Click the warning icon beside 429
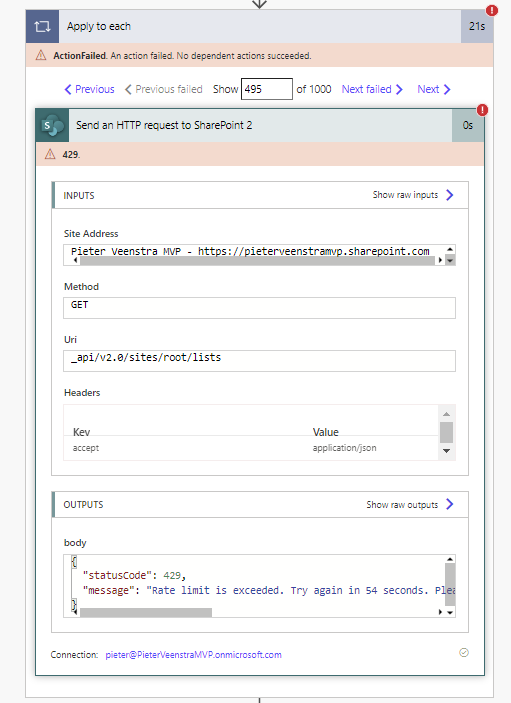The image size is (511, 703). pos(50,154)
